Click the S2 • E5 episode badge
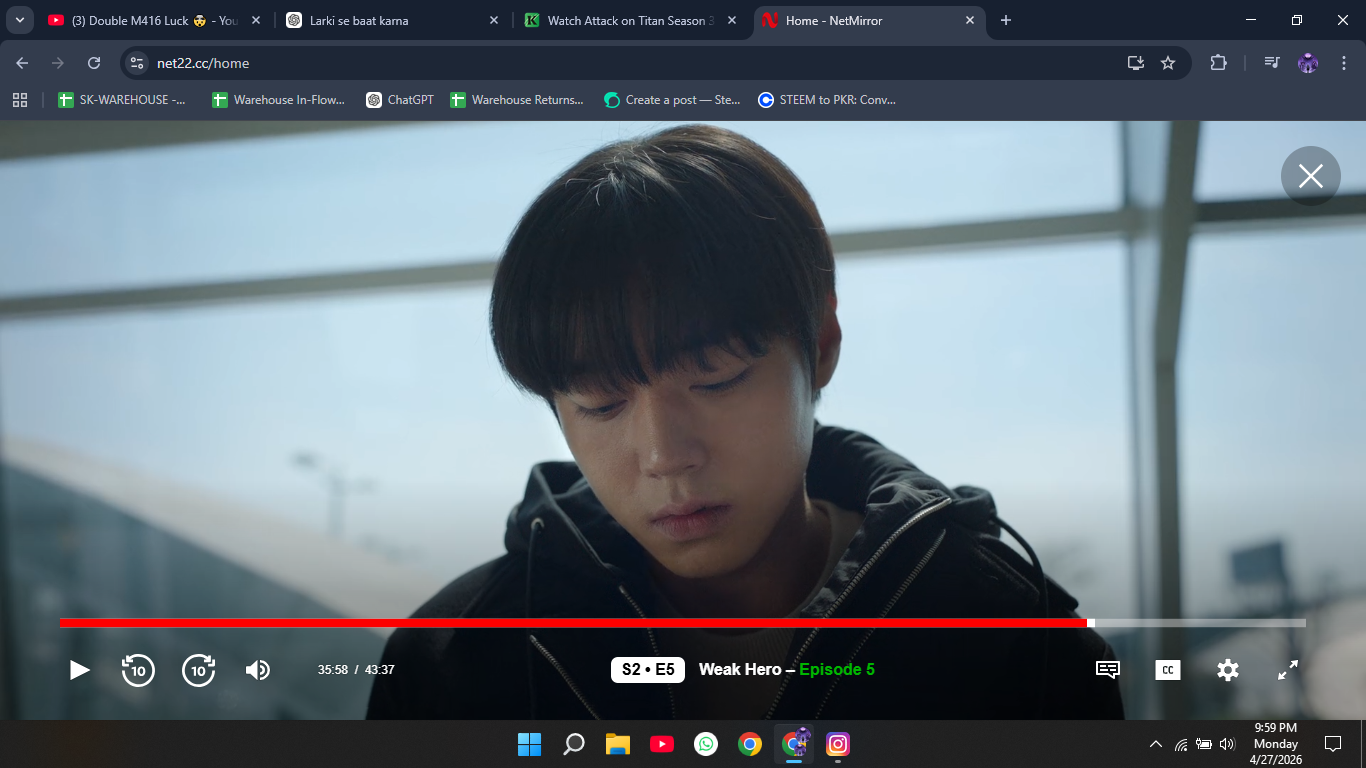Image resolution: width=1366 pixels, height=768 pixels. 648,670
